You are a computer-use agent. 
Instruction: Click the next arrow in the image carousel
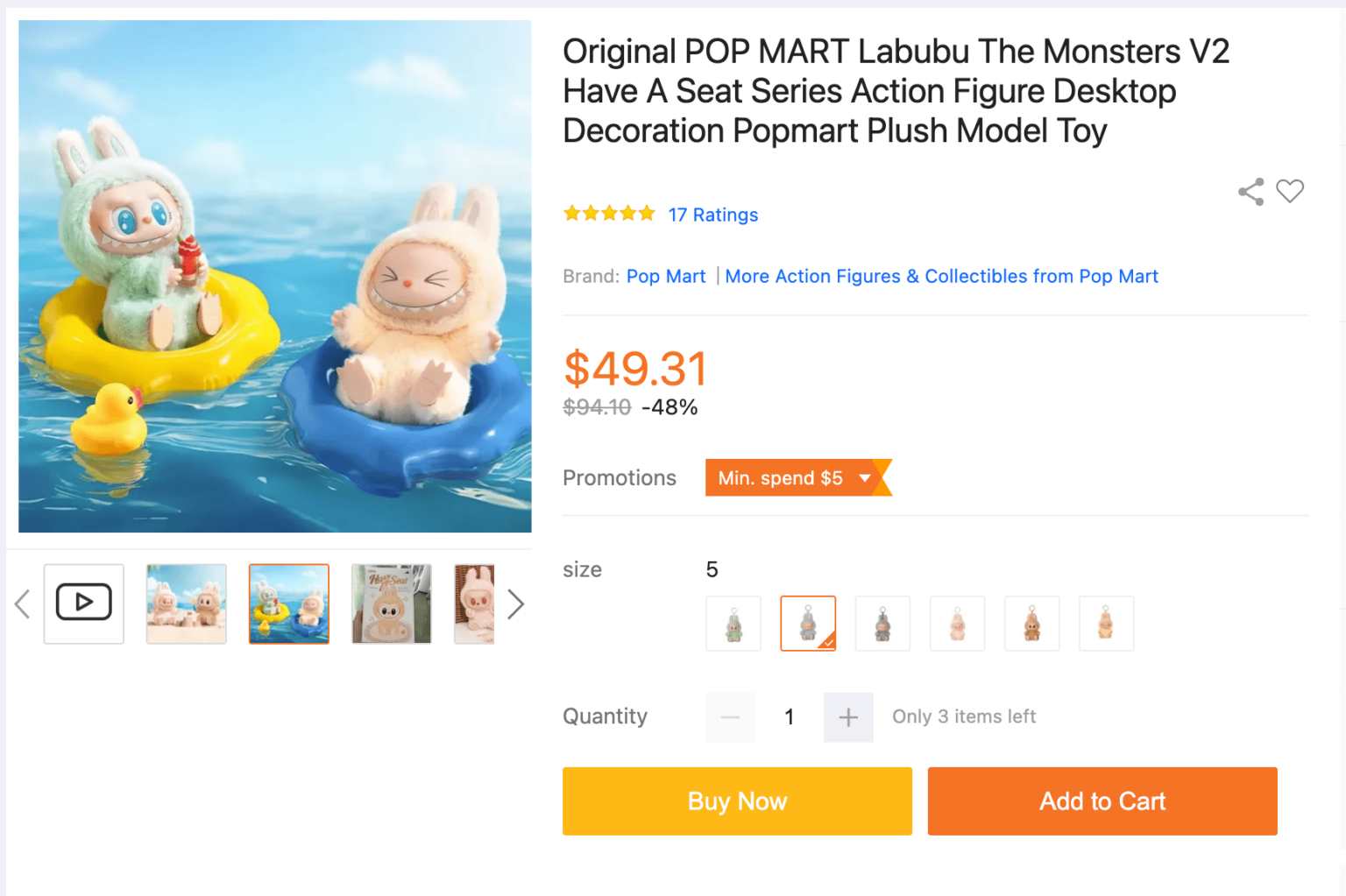[x=517, y=603]
